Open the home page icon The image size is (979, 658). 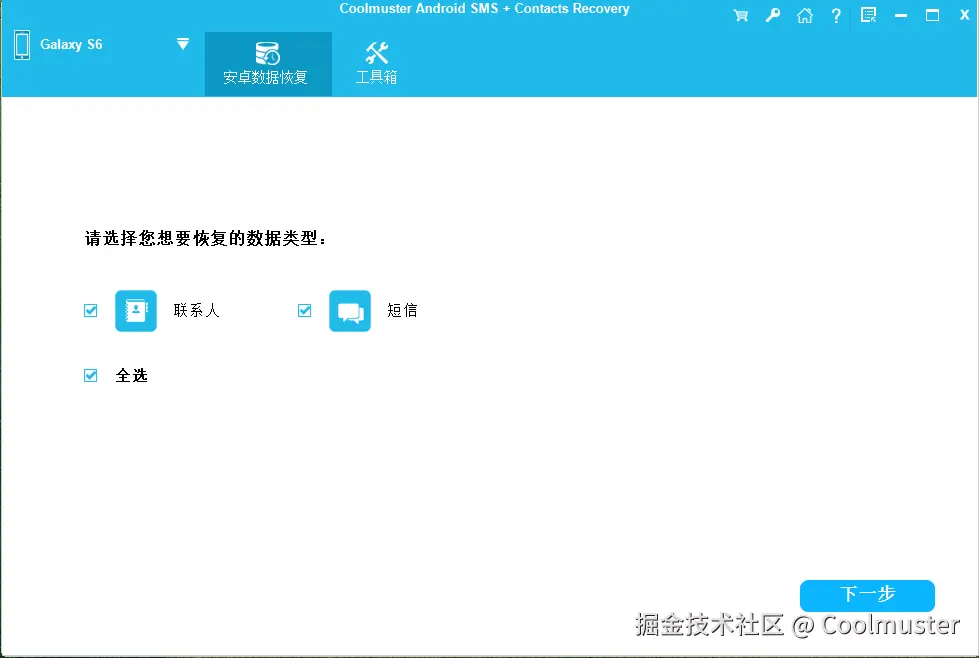tap(804, 15)
